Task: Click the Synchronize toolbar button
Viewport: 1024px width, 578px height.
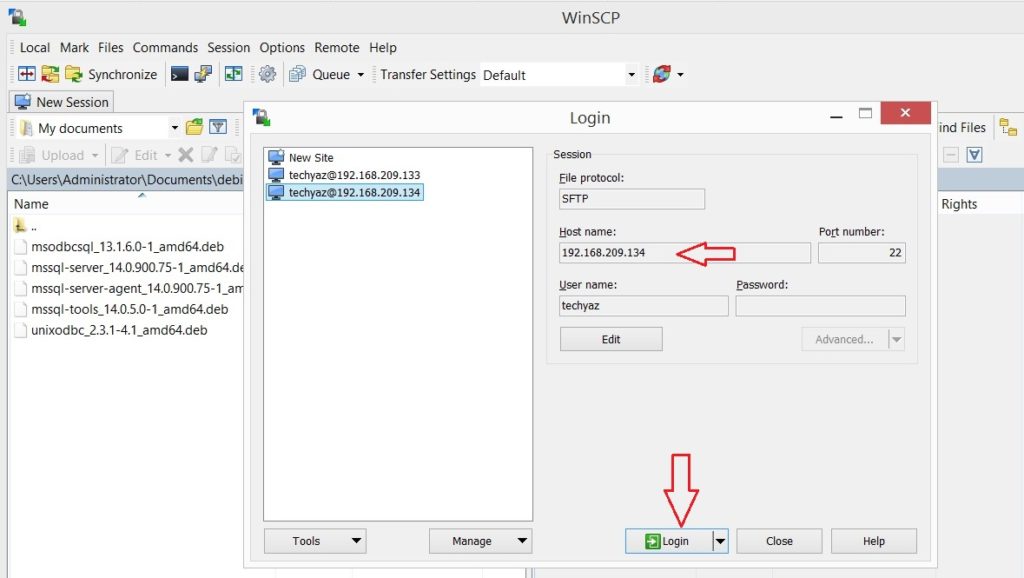Action: (x=111, y=74)
